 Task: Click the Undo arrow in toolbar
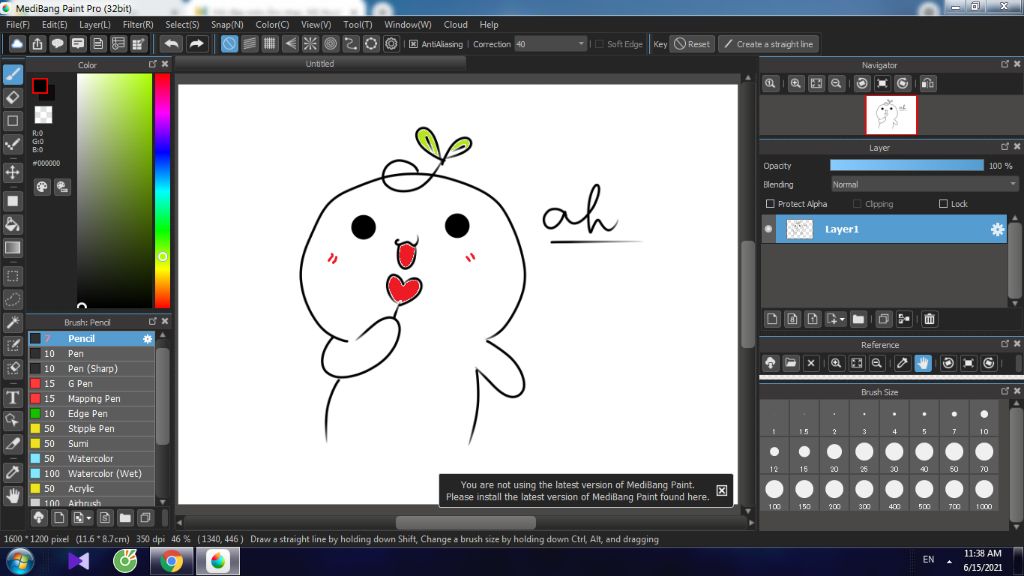(x=171, y=44)
